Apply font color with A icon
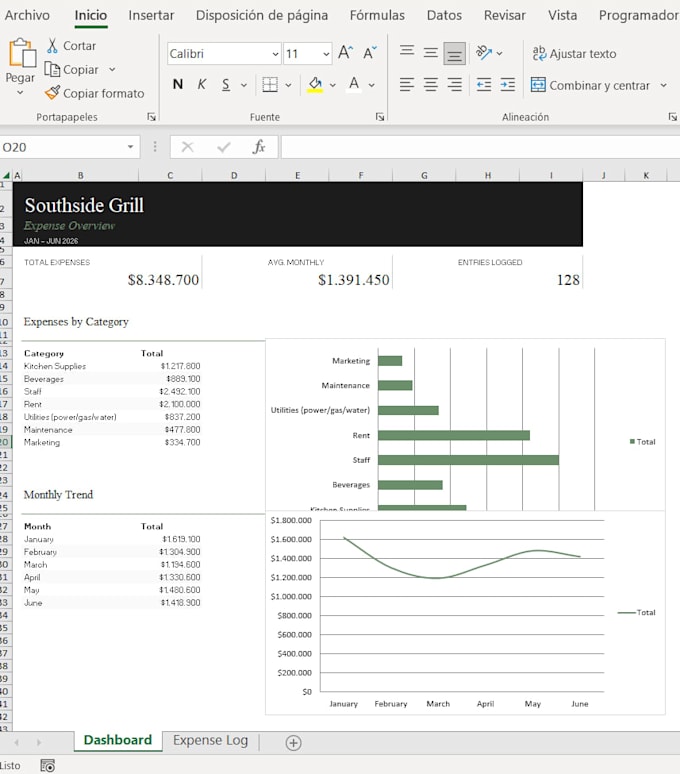Image resolution: width=680 pixels, height=774 pixels. pyautogui.click(x=354, y=84)
